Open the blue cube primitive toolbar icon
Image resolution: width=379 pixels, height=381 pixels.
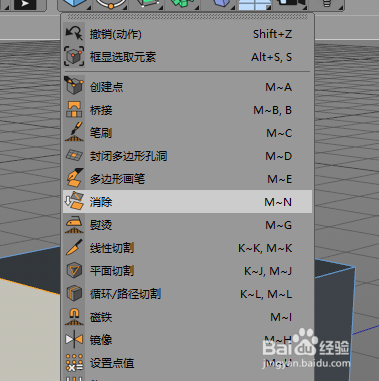click(x=74, y=4)
